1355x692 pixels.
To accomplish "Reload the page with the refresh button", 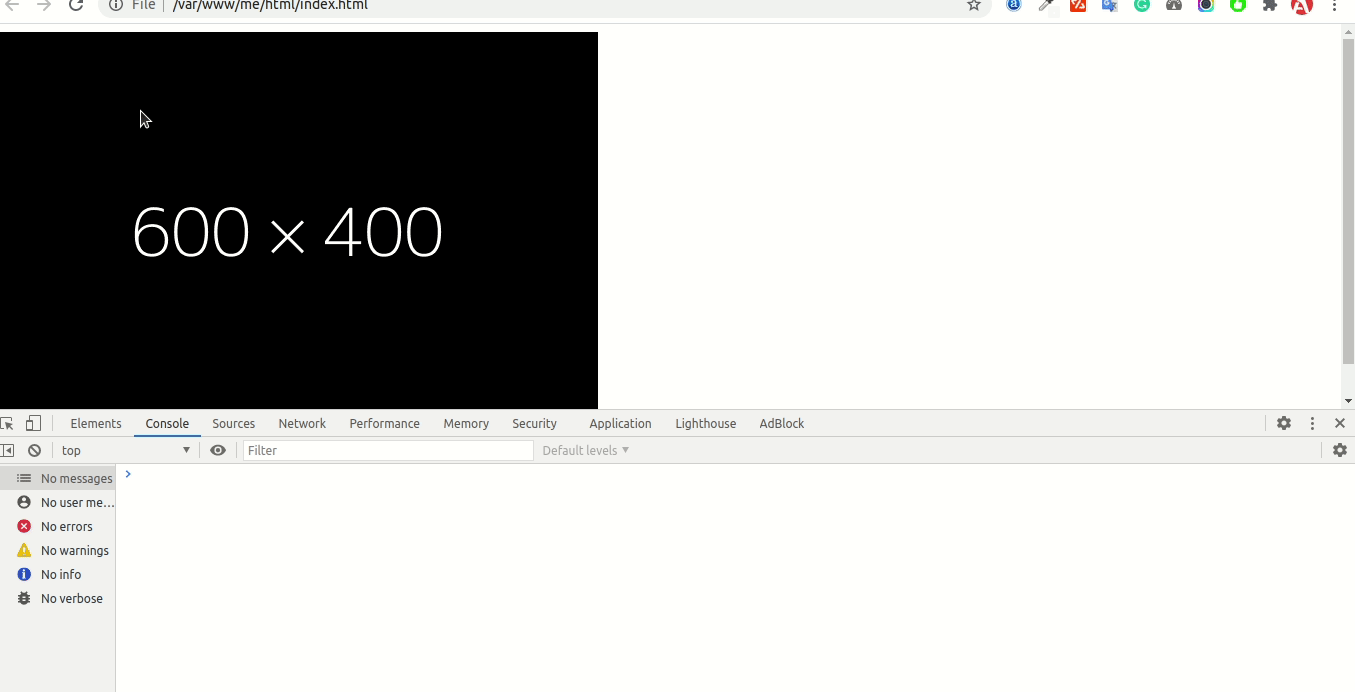I will click(x=76, y=6).
